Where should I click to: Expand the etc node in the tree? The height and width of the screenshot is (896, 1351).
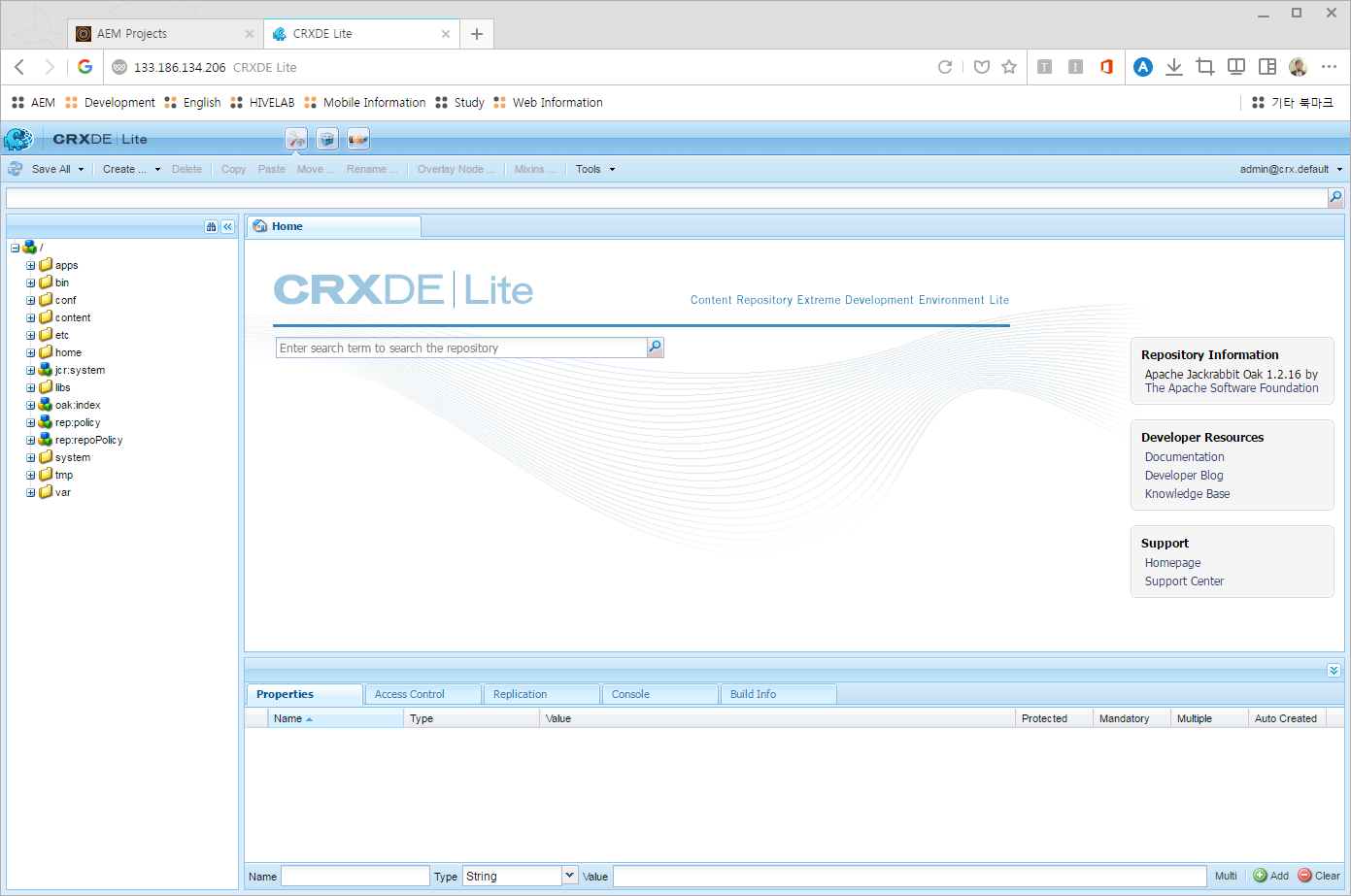coord(30,335)
